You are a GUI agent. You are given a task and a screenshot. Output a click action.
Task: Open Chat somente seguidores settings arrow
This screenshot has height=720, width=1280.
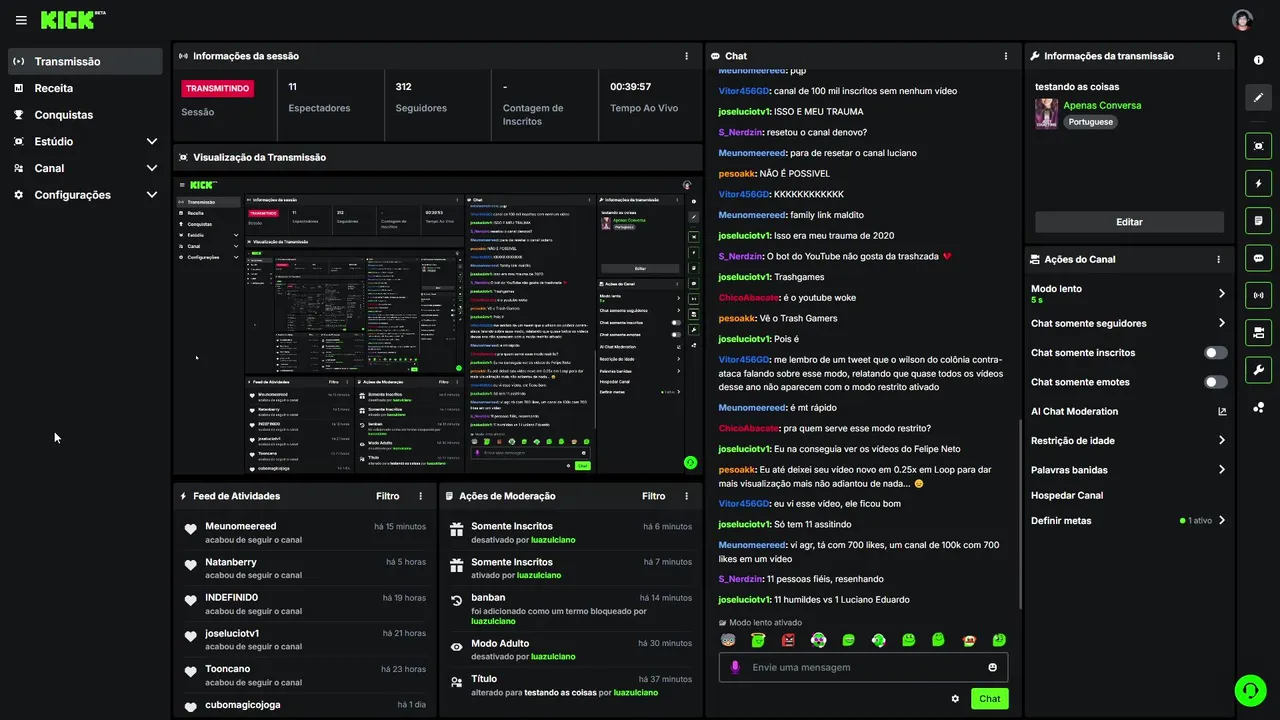tap(1221, 323)
